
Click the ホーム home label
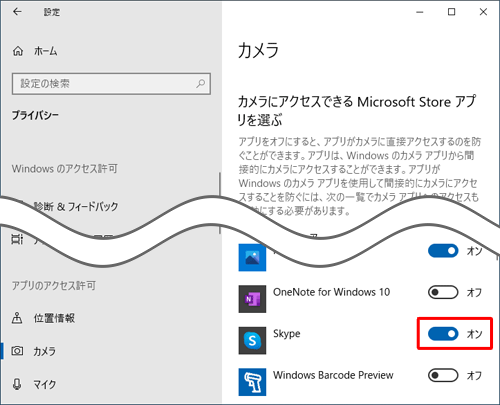pyautogui.click(x=45, y=51)
